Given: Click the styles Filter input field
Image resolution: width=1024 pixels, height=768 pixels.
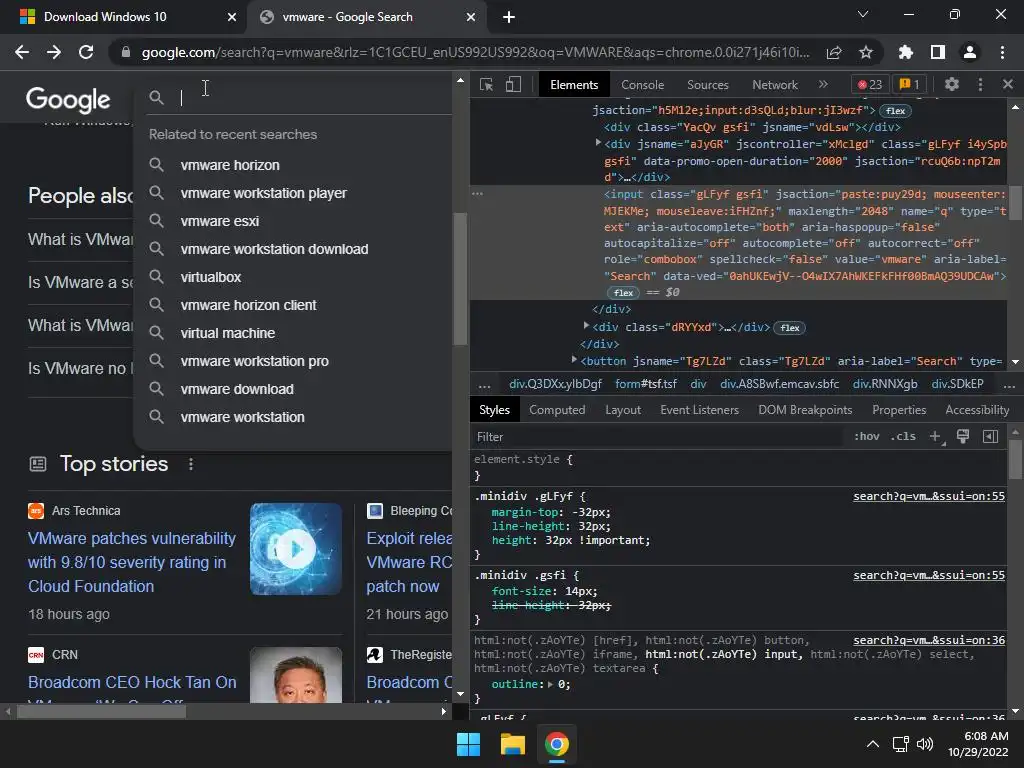Looking at the screenshot, I should (x=656, y=437).
